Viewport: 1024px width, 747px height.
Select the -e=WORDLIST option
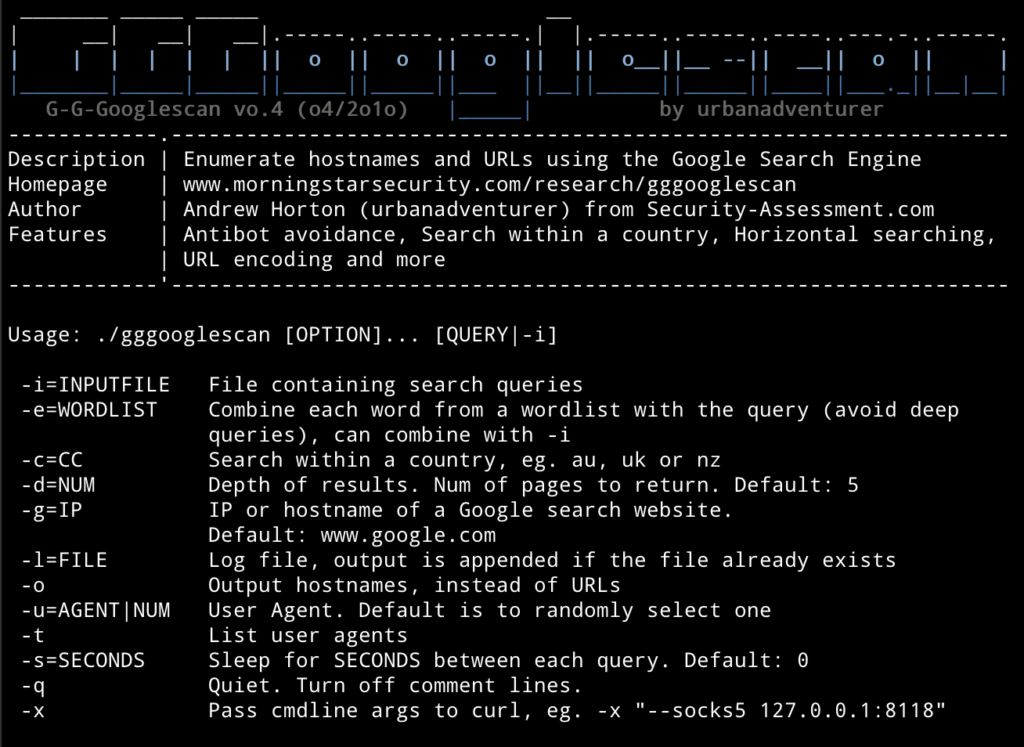click(89, 410)
